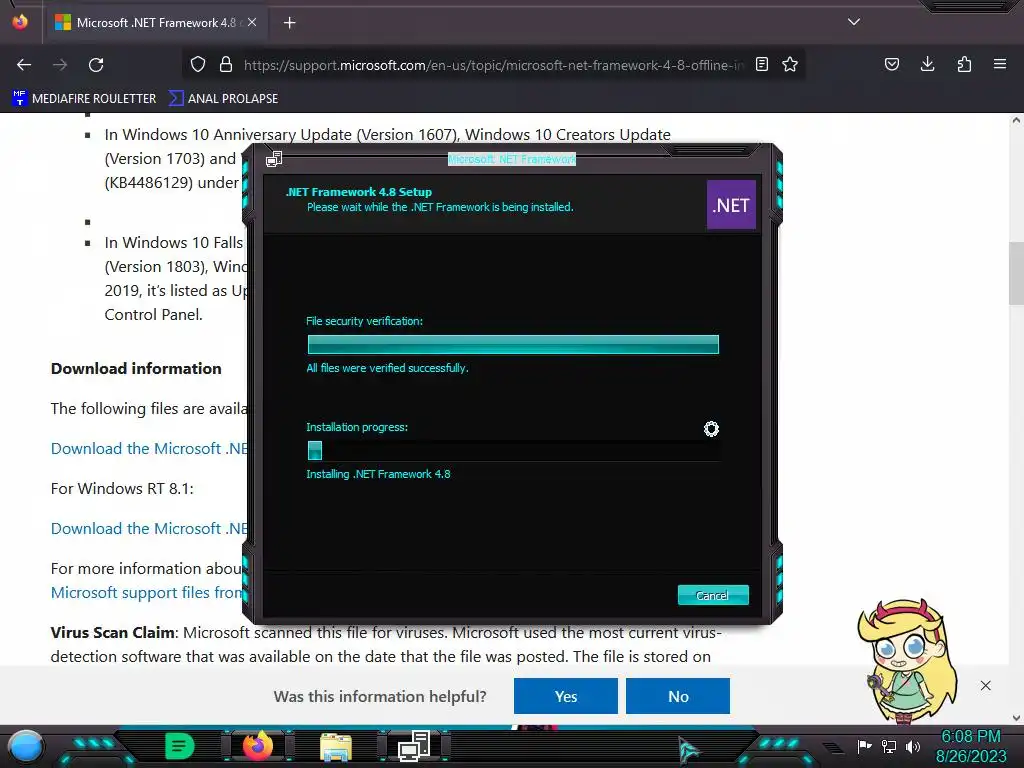This screenshot has width=1024, height=768.
Task: Open the Pocket save icon
Action: pyautogui.click(x=891, y=64)
